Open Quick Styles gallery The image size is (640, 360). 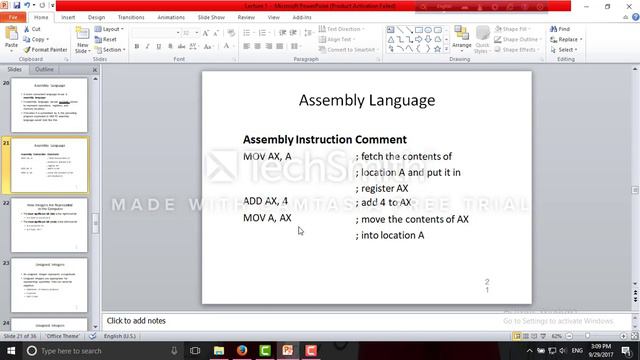pyautogui.click(x=482, y=40)
